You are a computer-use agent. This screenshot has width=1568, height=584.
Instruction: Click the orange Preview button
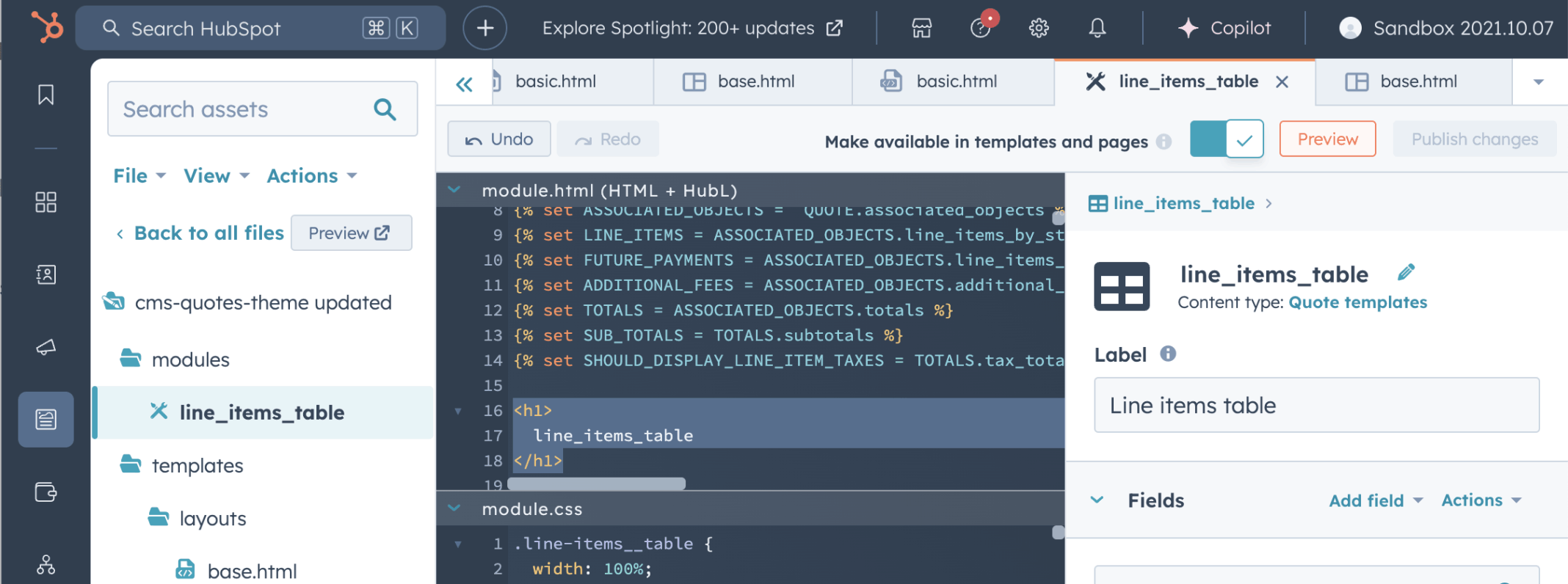(x=1327, y=139)
